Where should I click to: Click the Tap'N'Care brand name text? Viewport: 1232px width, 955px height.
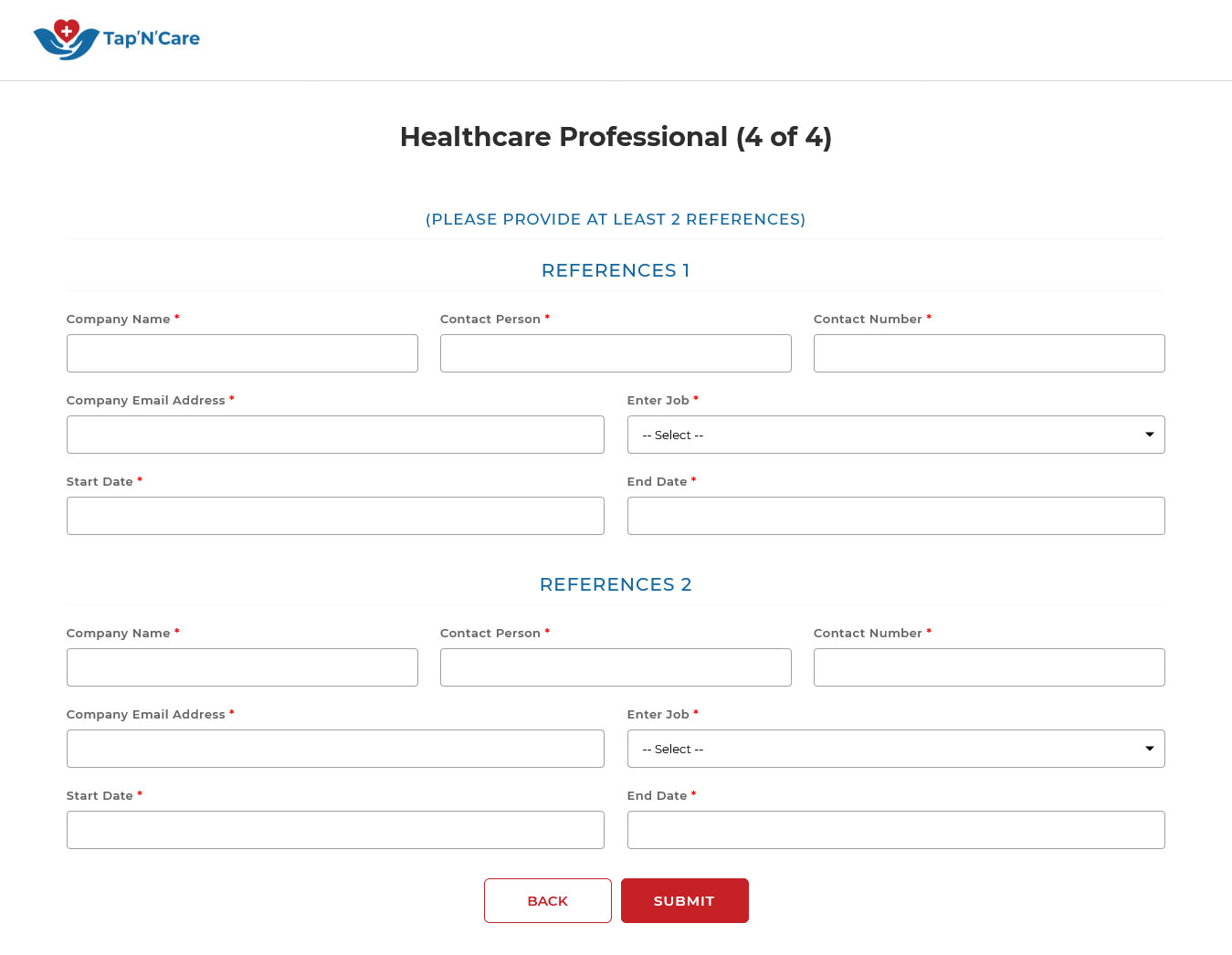tap(152, 38)
